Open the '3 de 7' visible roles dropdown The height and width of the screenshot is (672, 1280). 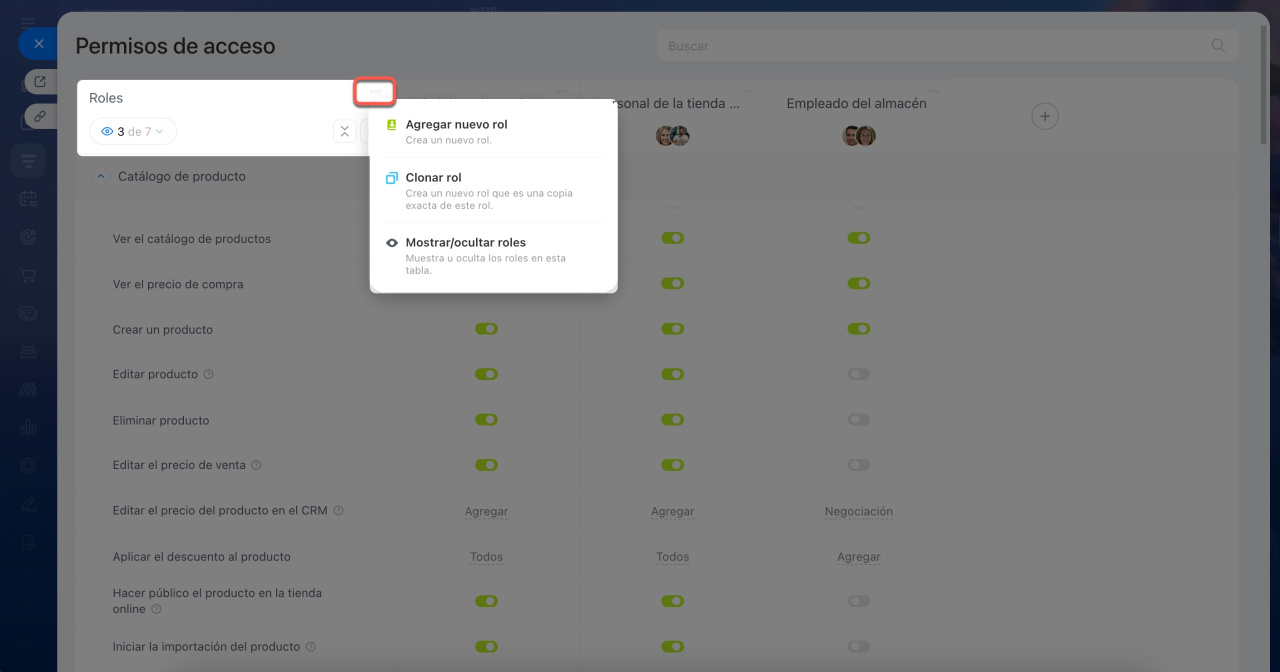coord(133,131)
